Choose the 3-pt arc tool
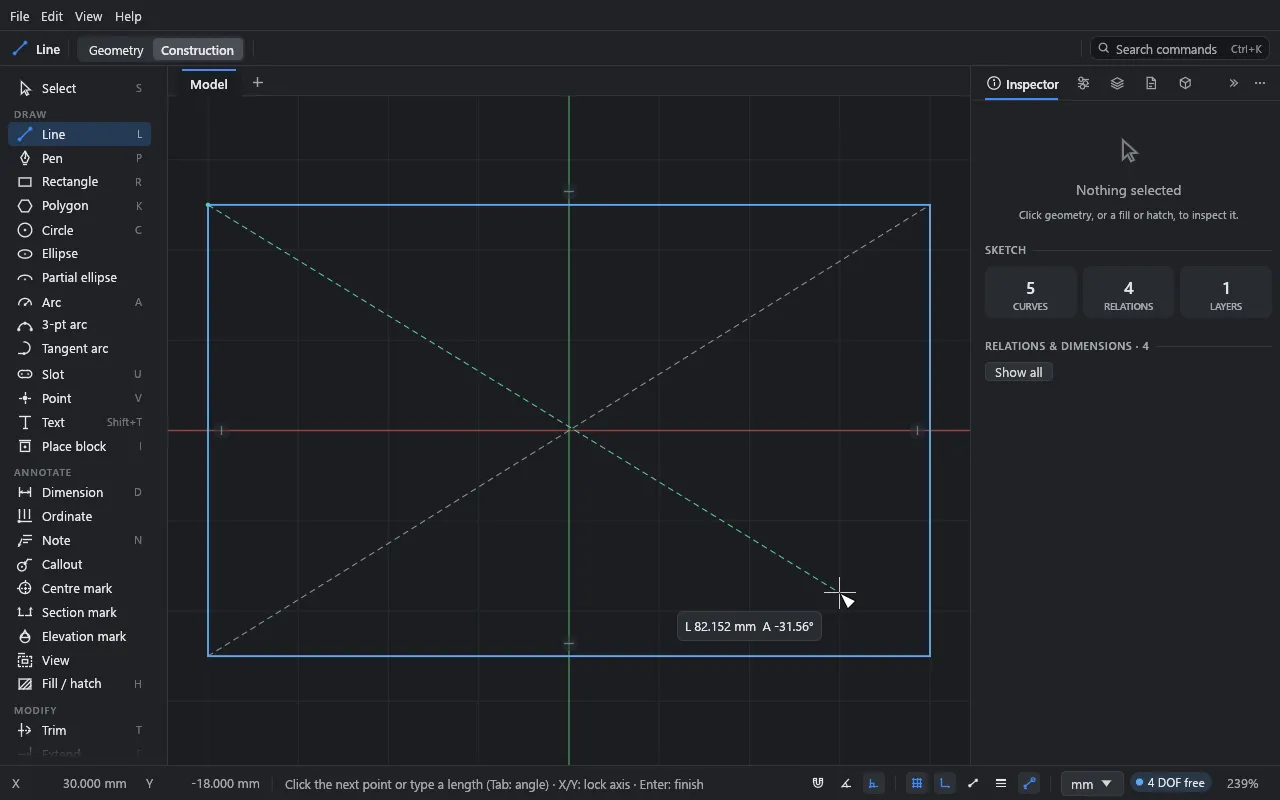Image resolution: width=1280 pixels, height=800 pixels. click(x=80, y=325)
